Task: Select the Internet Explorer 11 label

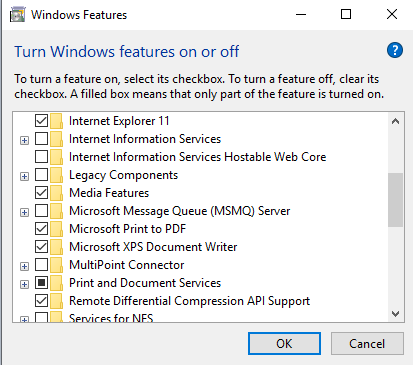Action: 119,121
